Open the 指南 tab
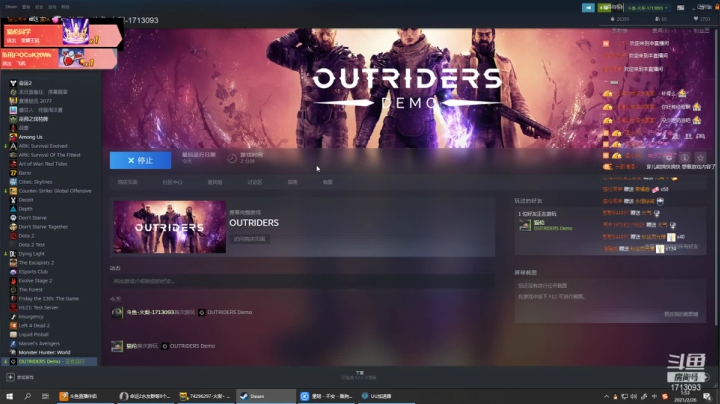The image size is (720, 404). click(292, 182)
